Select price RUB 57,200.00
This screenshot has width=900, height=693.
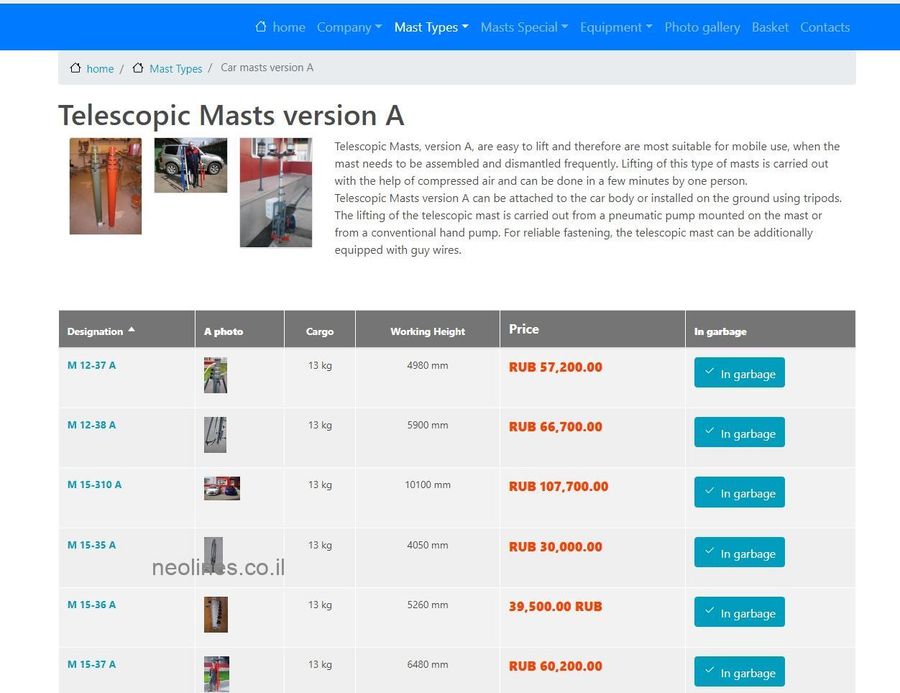click(555, 367)
